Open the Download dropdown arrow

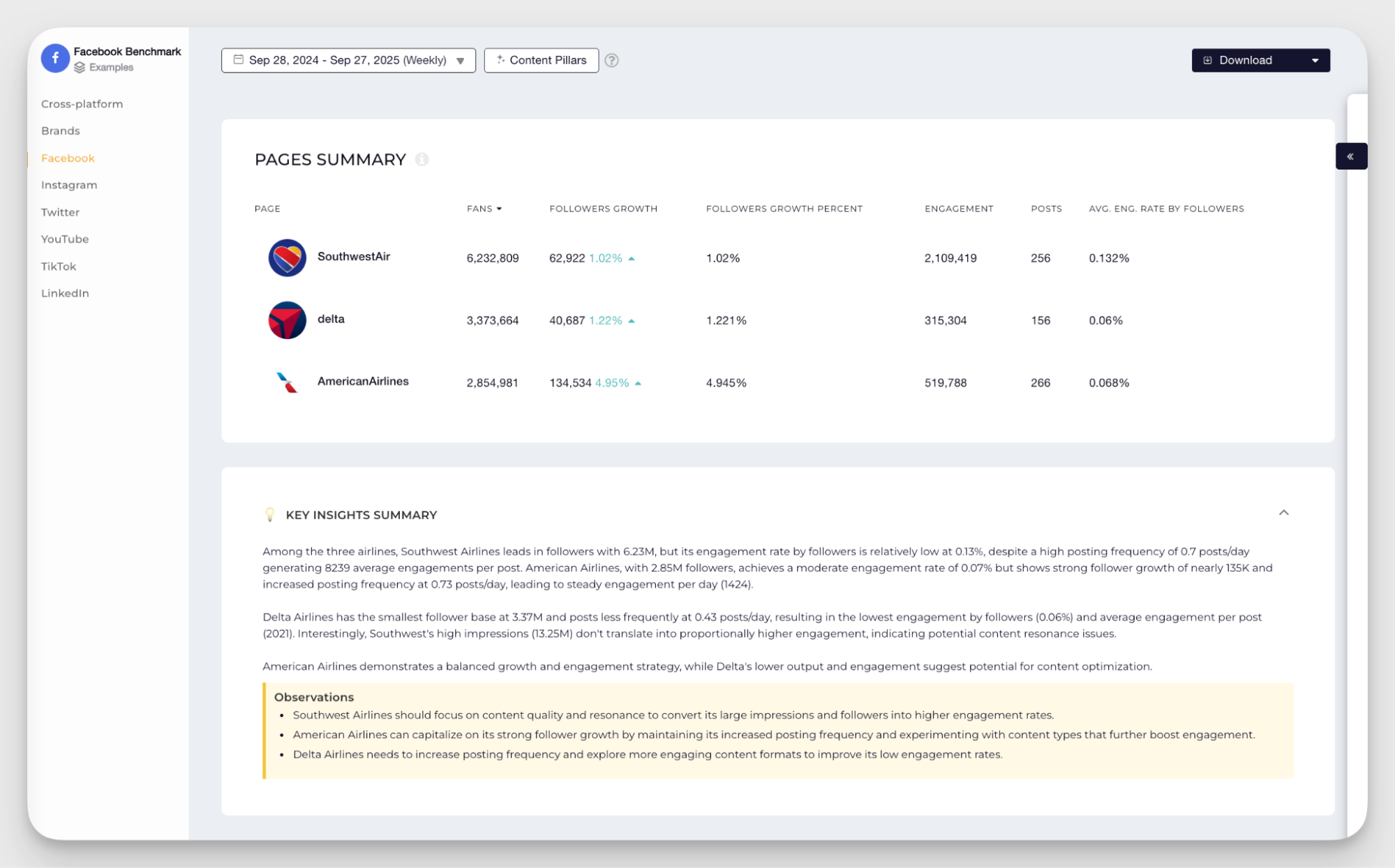click(1315, 61)
